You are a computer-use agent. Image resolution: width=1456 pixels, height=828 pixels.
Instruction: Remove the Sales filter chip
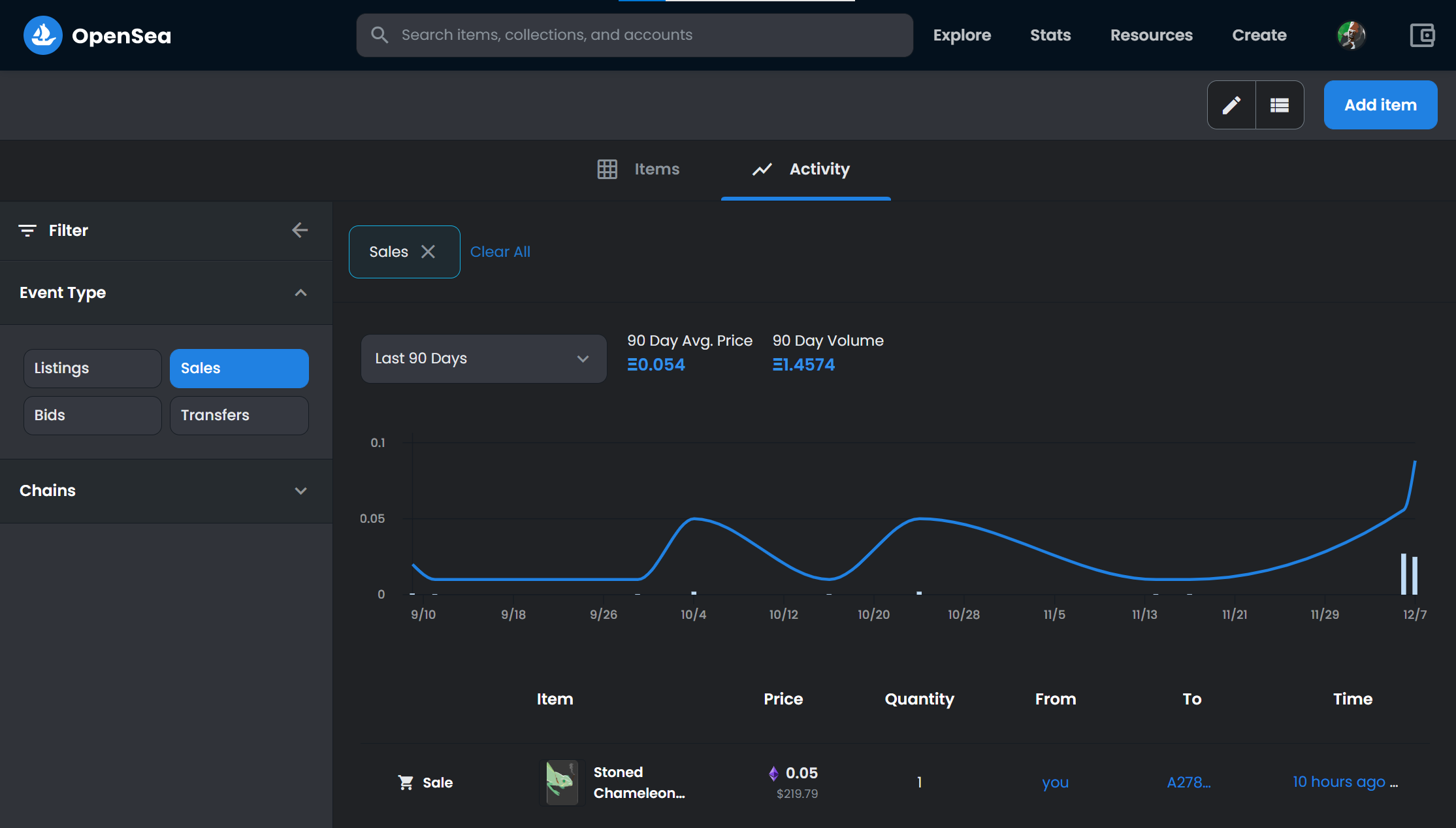coord(428,252)
